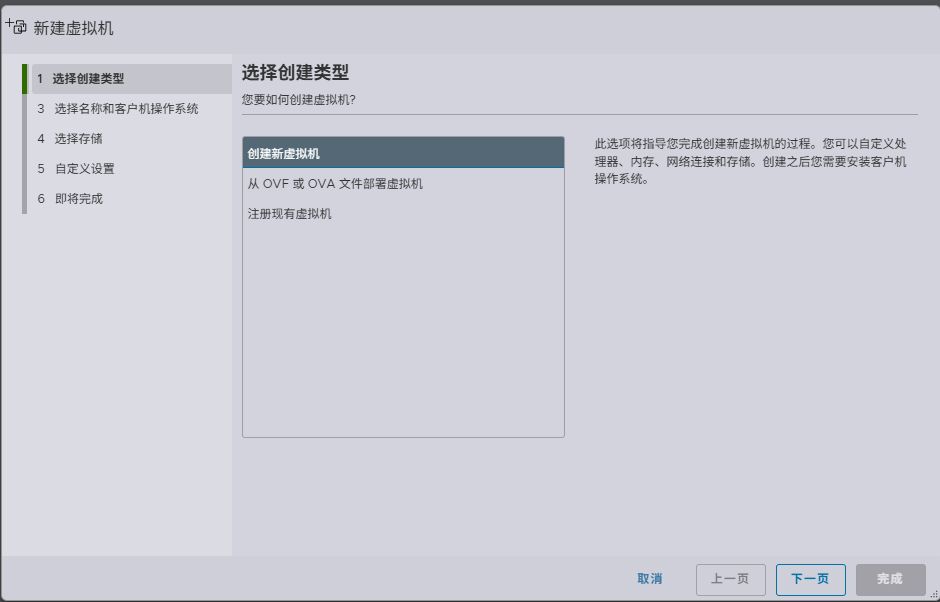Click the 您要如何创建虚拟机? subtitle text
The image size is (940, 602).
pos(299,100)
